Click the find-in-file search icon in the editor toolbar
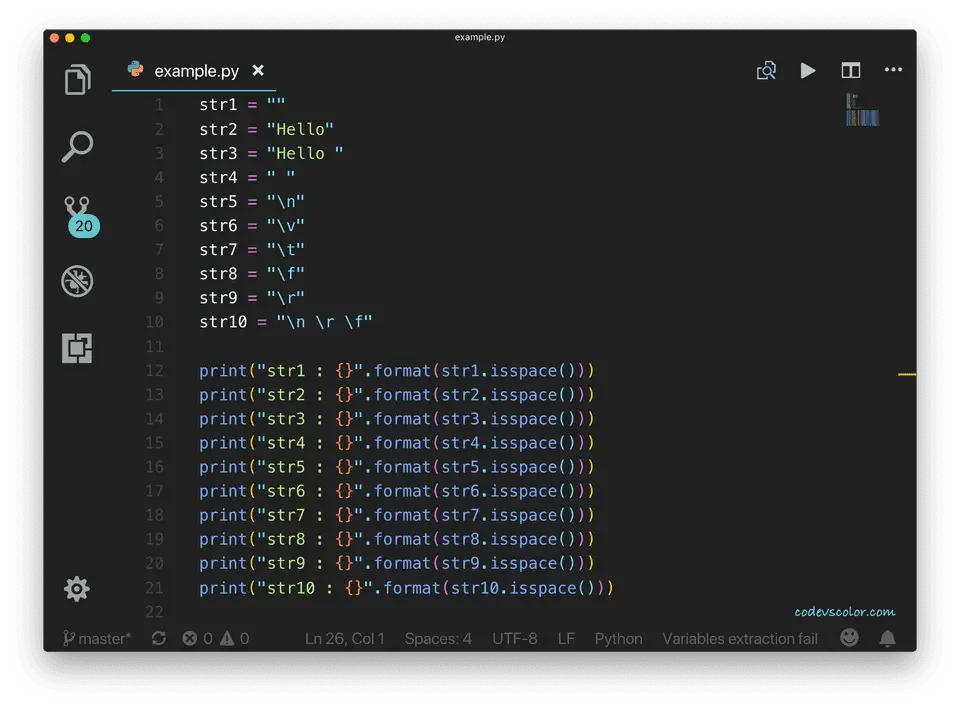This screenshot has width=960, height=709. (766, 70)
